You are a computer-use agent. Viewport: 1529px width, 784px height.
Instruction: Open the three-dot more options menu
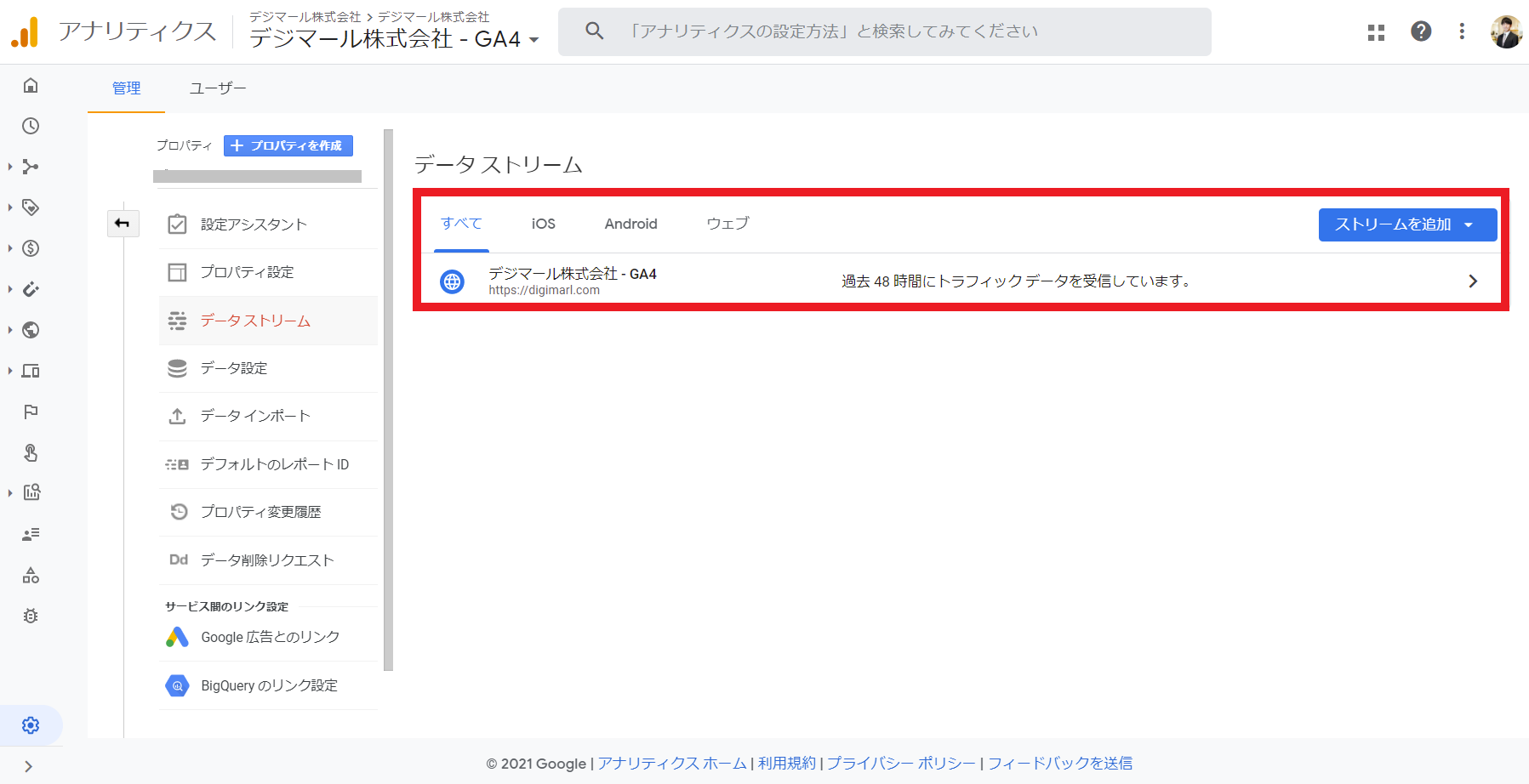tap(1462, 31)
